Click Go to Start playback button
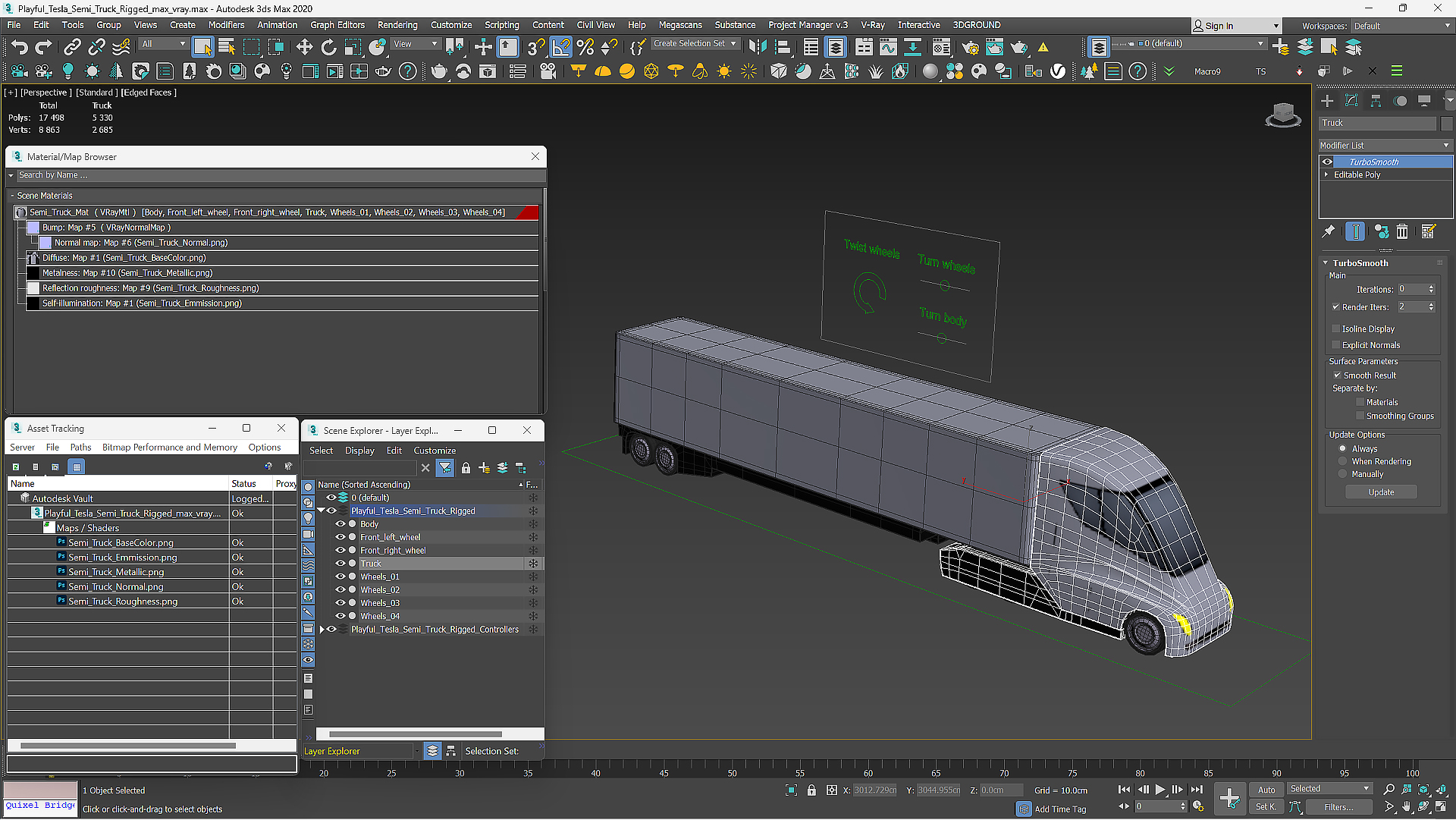The height and width of the screenshot is (820, 1456). 1124,790
